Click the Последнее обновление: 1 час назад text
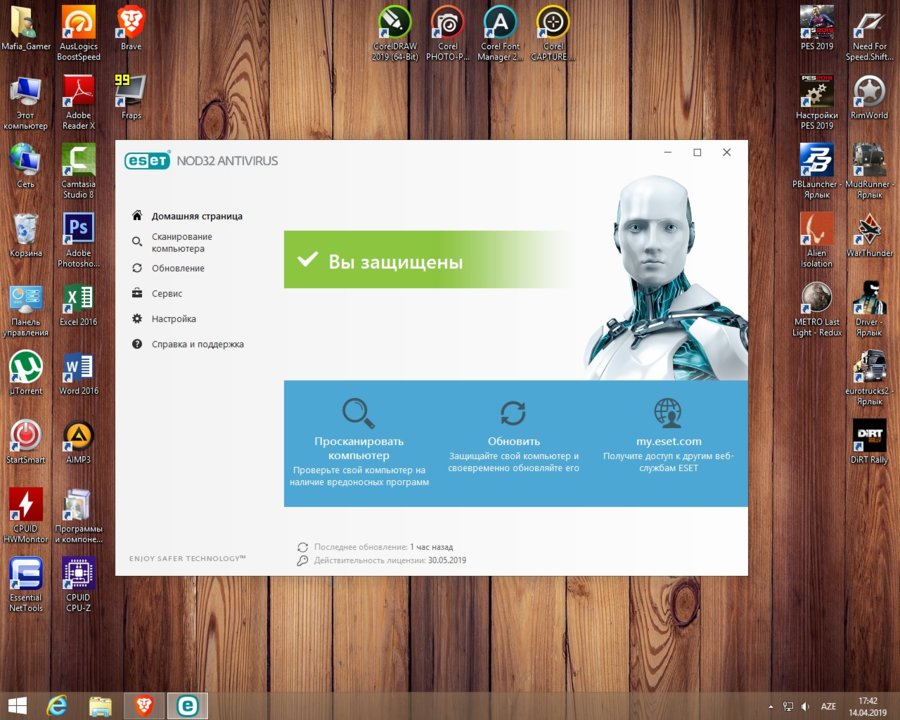The image size is (900, 720). pos(383,547)
